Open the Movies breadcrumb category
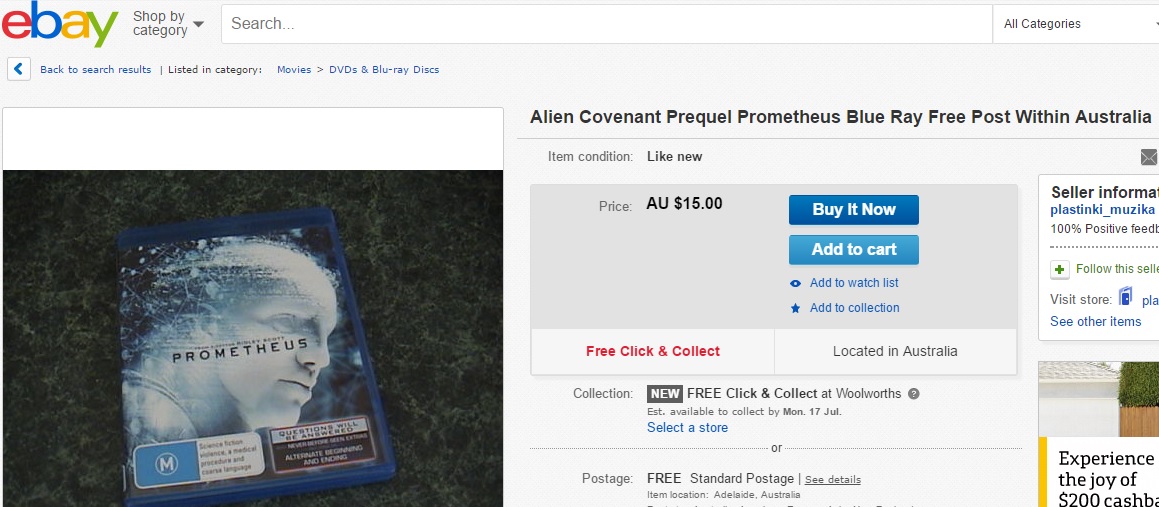Image resolution: width=1159 pixels, height=507 pixels. 294,70
